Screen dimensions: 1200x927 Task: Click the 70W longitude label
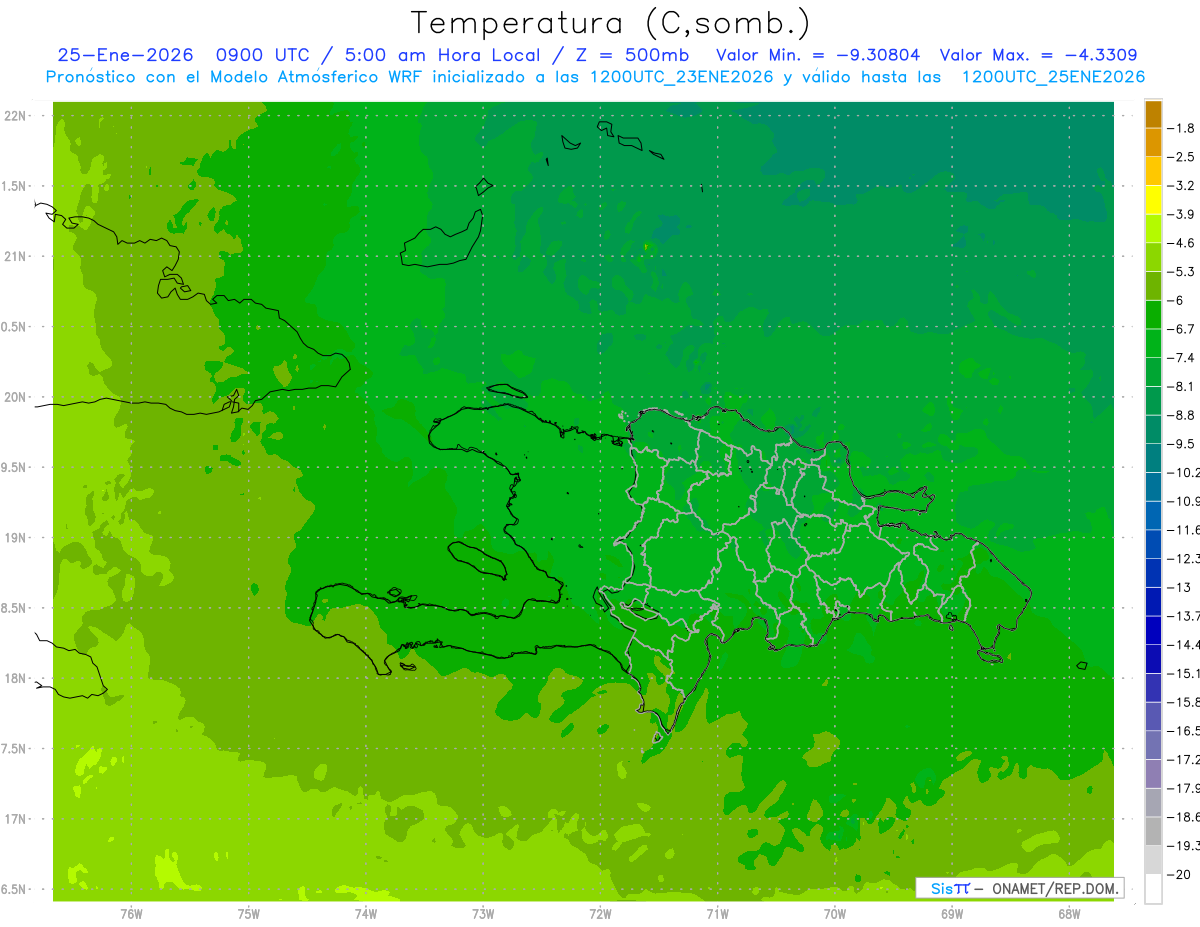(835, 913)
